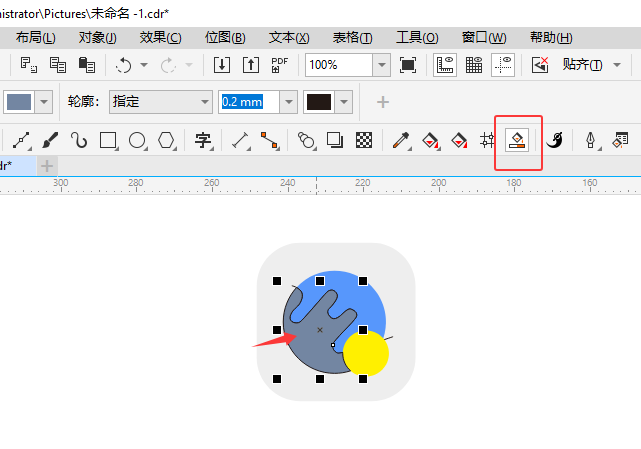Click the Undo arrow

pyautogui.click(x=123, y=65)
